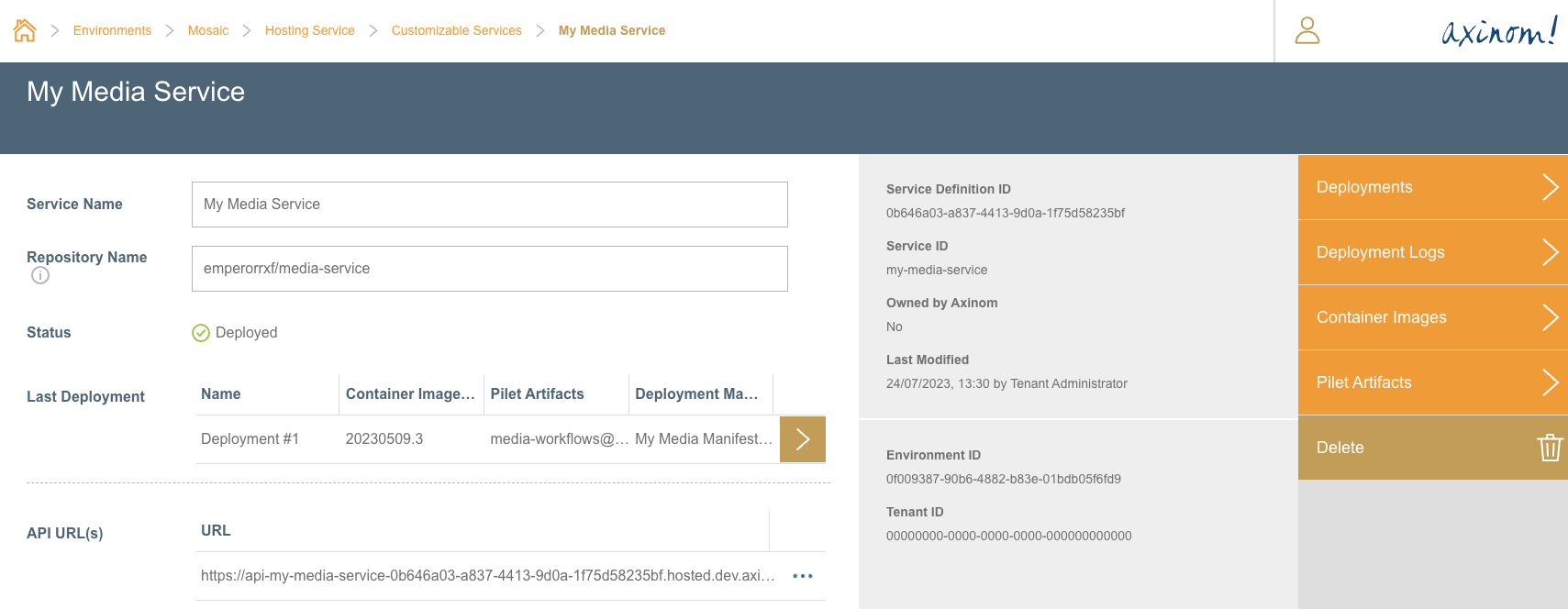The width and height of the screenshot is (1568, 609).
Task: Click the Axinom logo
Action: click(x=1498, y=31)
